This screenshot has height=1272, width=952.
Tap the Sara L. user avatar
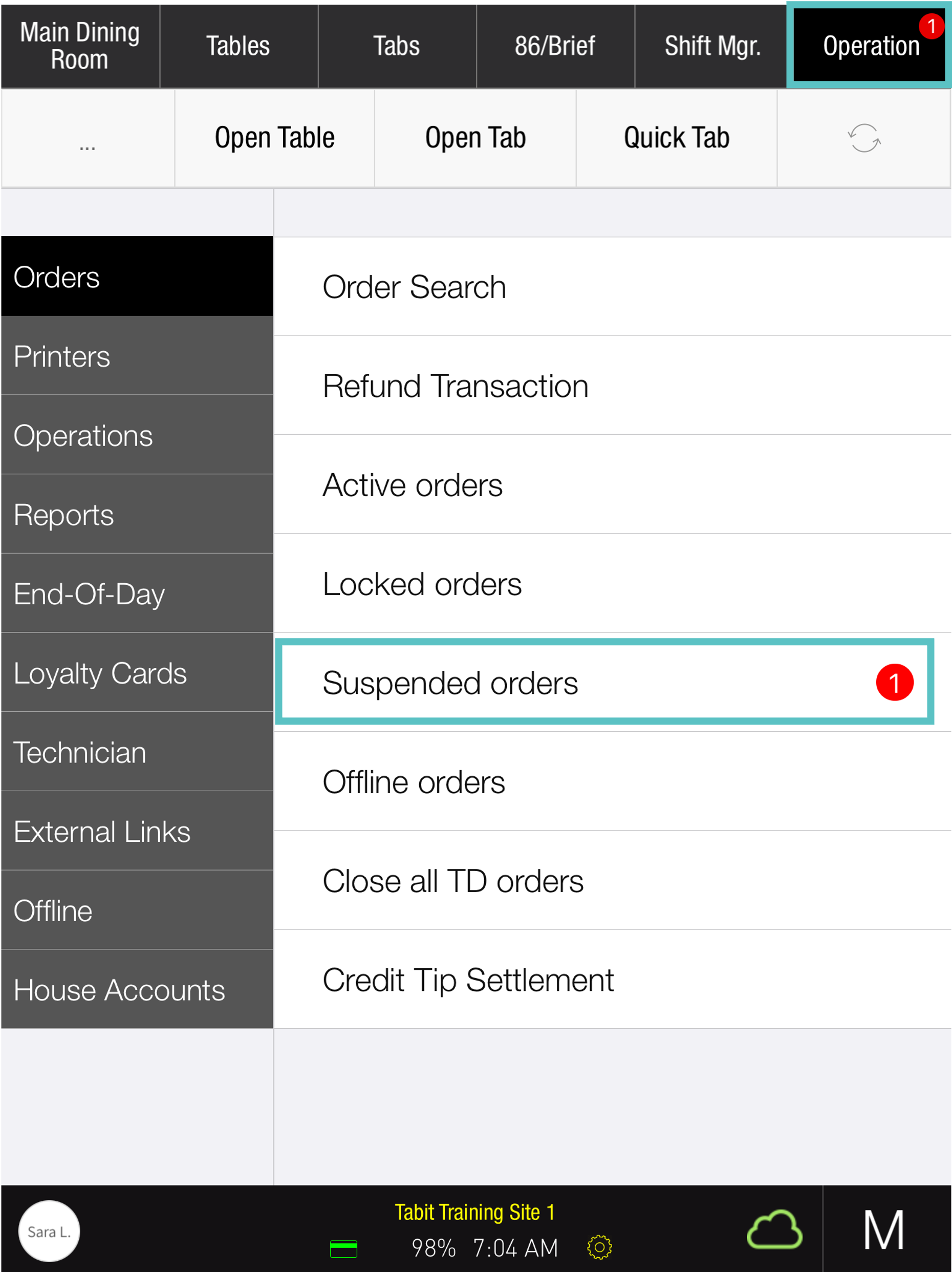(49, 1231)
